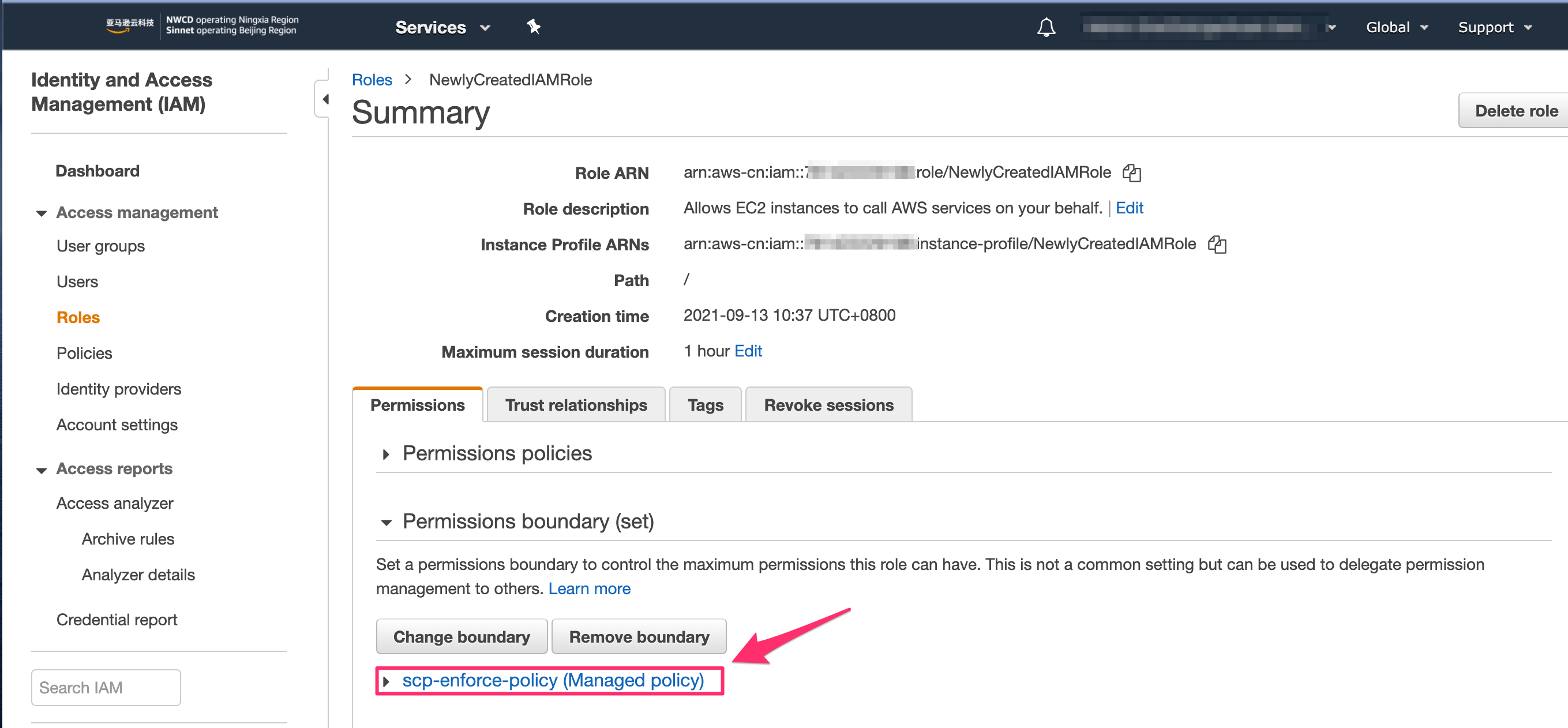1568x728 pixels.
Task: Open the Services dropdown menu
Action: point(442,27)
